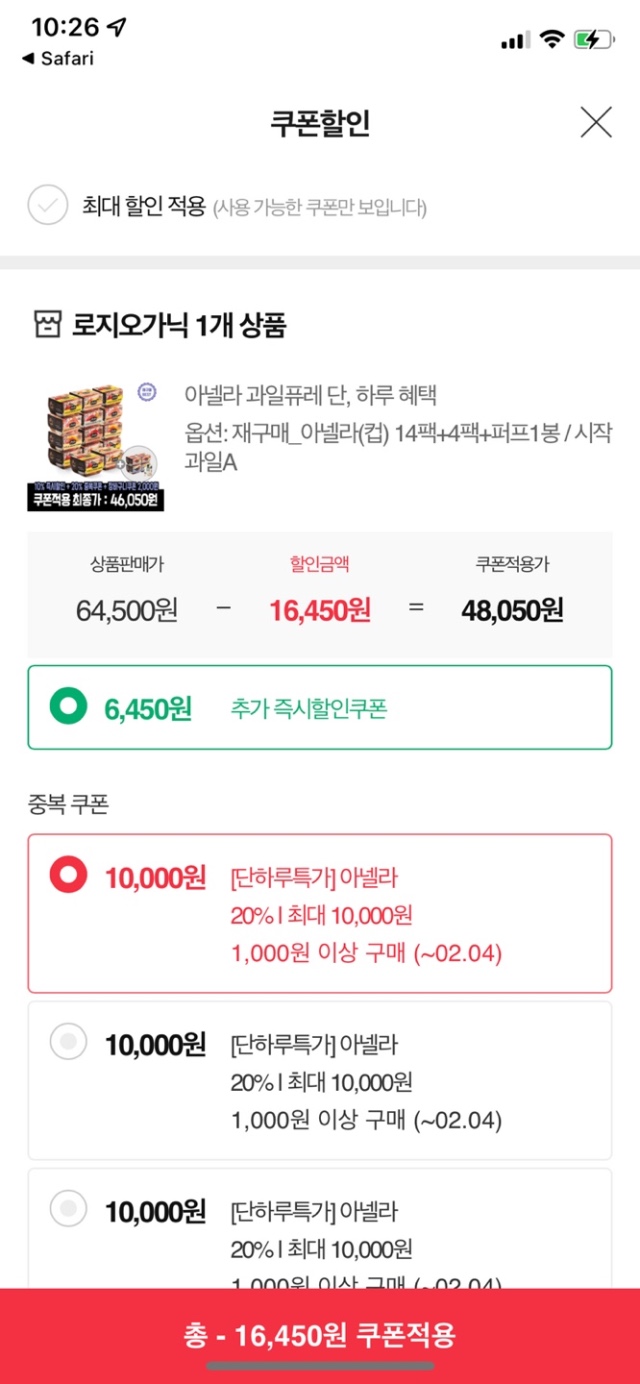The image size is (640, 1384).
Task: Tap the Wi-Fi icon in status bar
Action: pos(551,39)
